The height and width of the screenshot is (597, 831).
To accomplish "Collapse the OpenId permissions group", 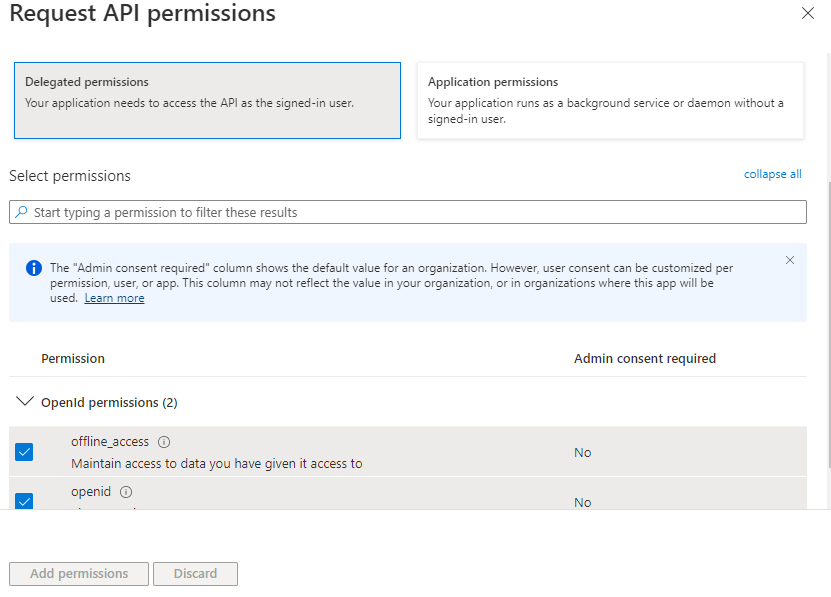I will pos(25,402).
